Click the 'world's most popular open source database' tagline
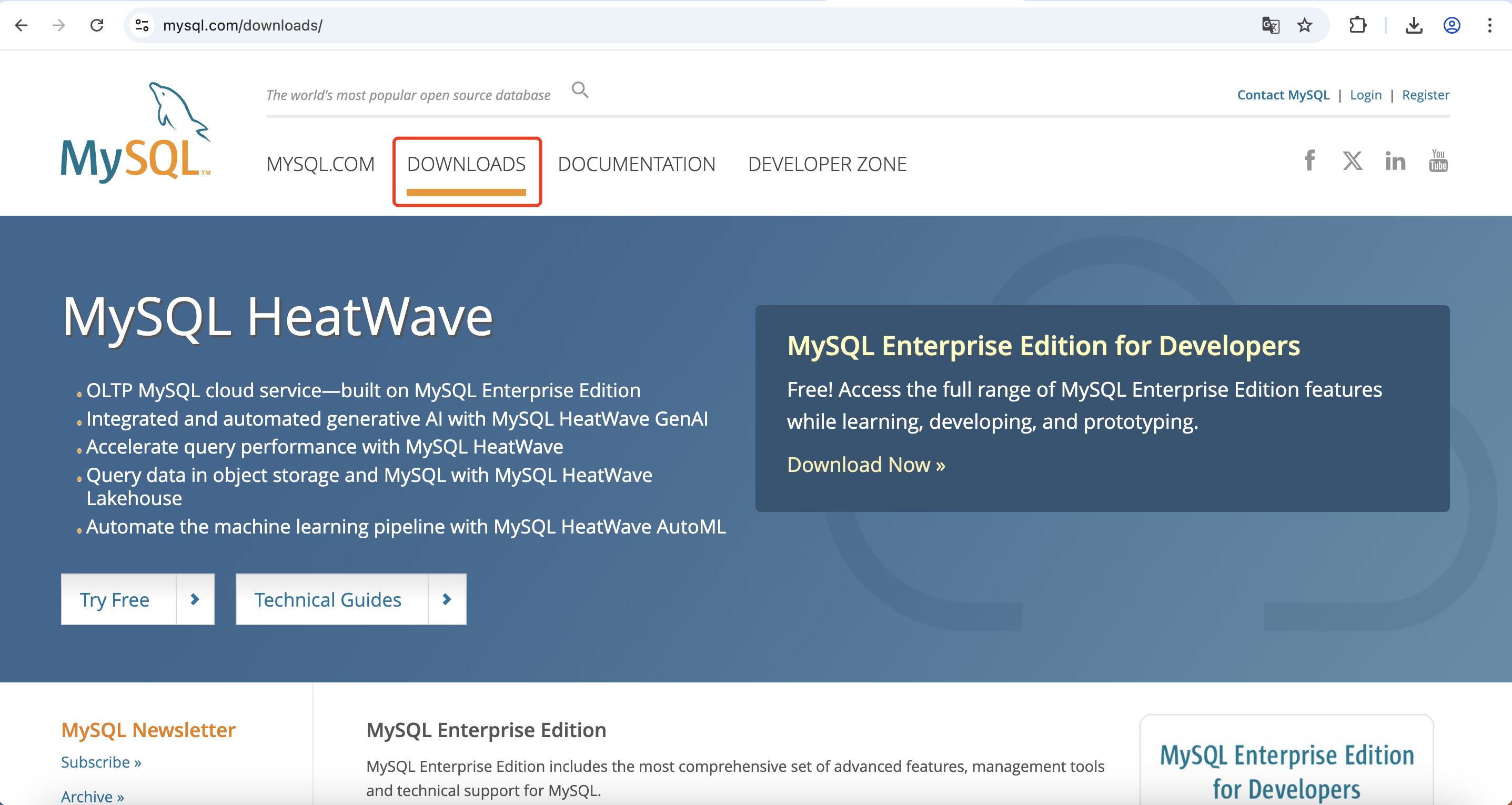The image size is (1512, 805). 409,95
